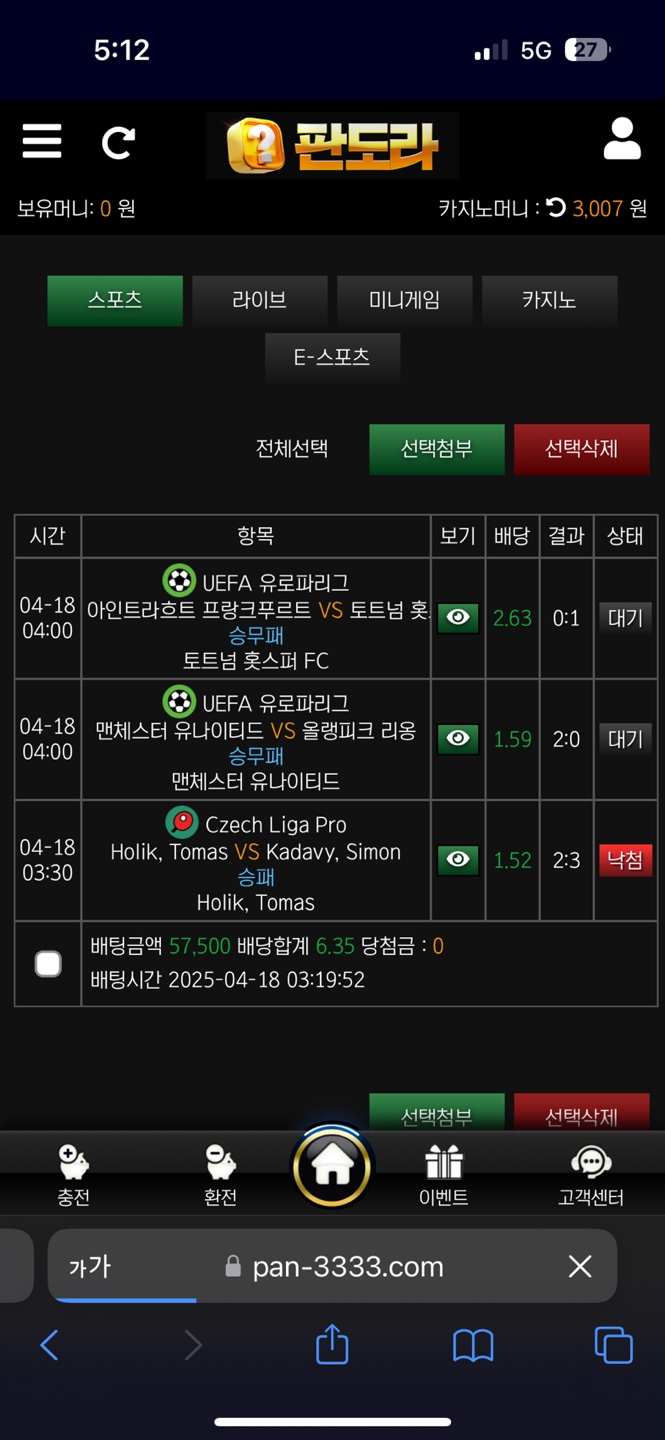
Task: Open the 충전 piggy bank icon
Action: 73,1162
